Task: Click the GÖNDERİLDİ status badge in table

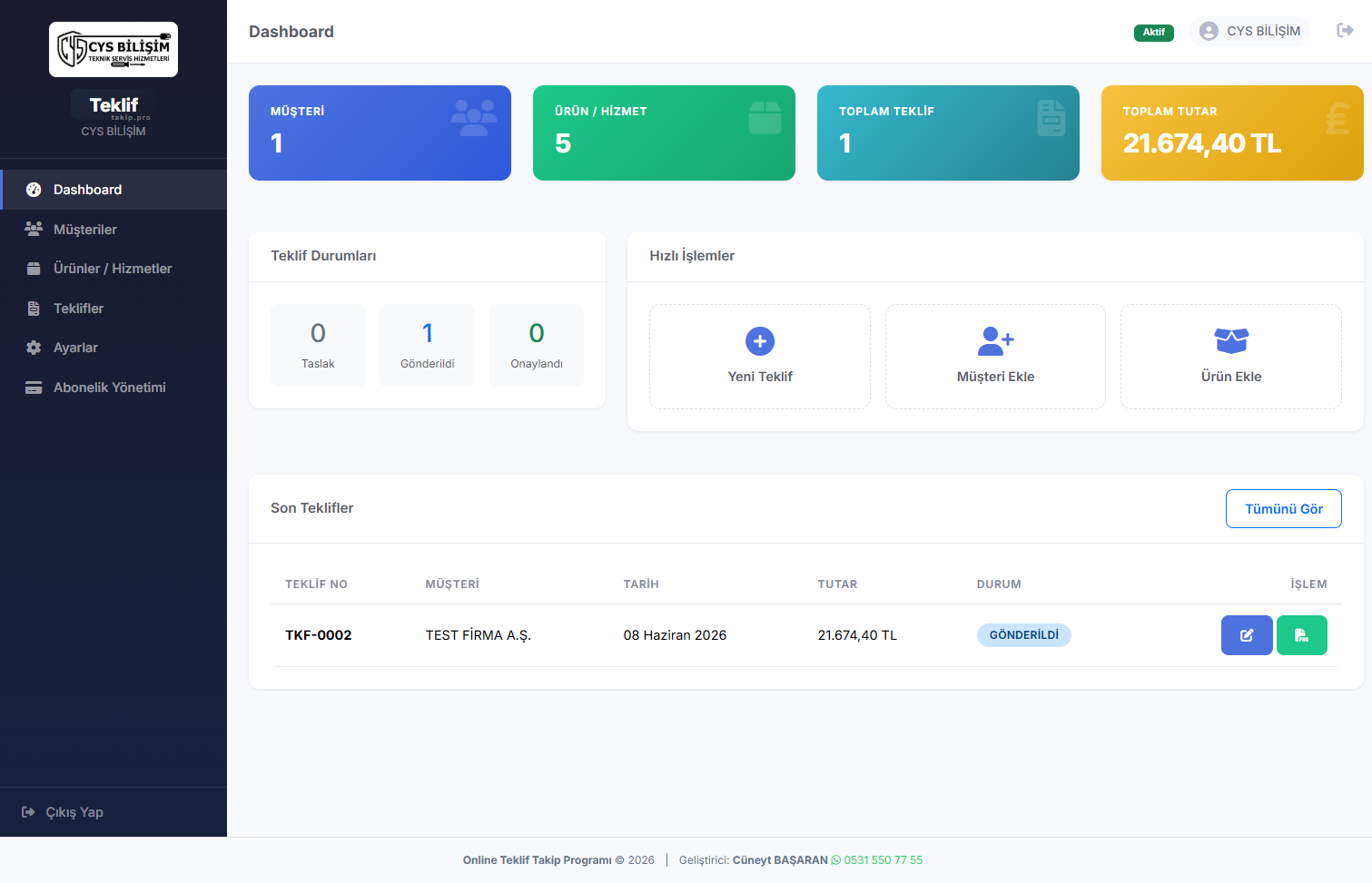Action: (x=1024, y=635)
